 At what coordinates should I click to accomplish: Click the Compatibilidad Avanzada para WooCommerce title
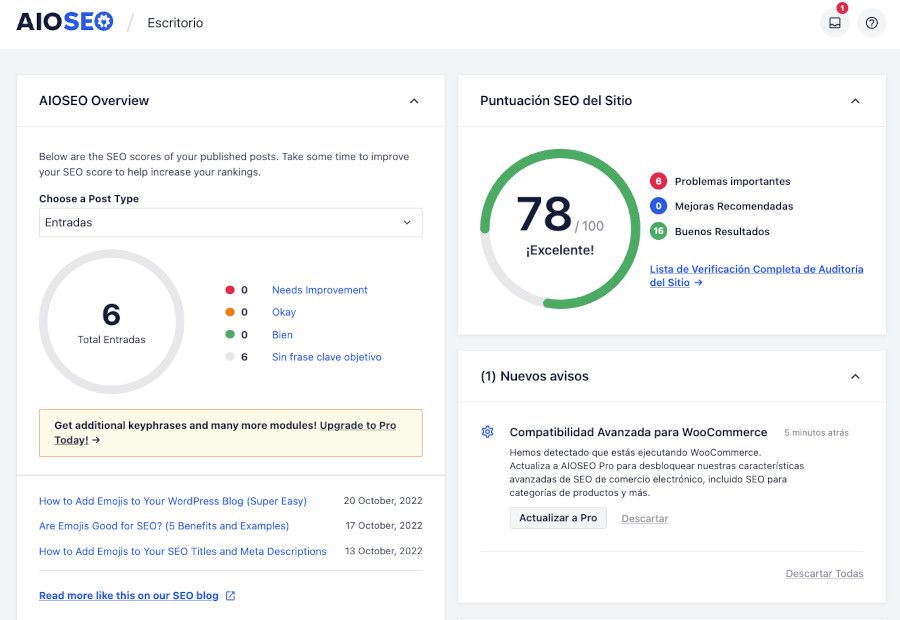638,432
